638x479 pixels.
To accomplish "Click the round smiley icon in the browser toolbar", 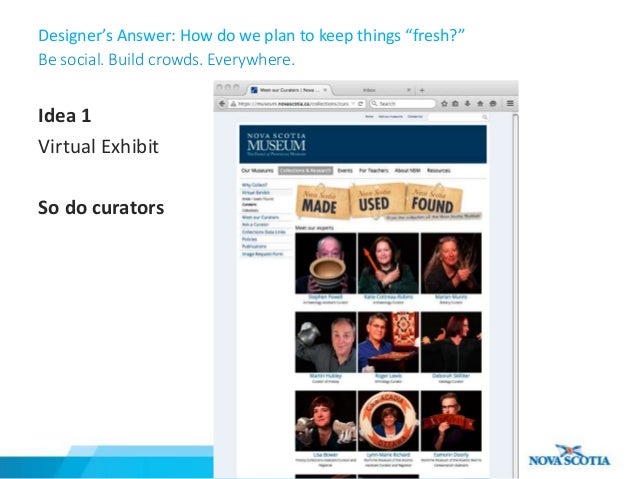I will tap(493, 104).
